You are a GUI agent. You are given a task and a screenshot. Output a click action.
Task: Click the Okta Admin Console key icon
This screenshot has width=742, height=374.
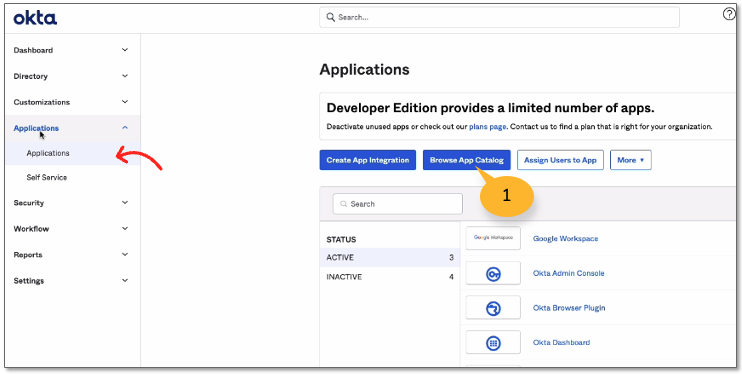click(x=493, y=273)
